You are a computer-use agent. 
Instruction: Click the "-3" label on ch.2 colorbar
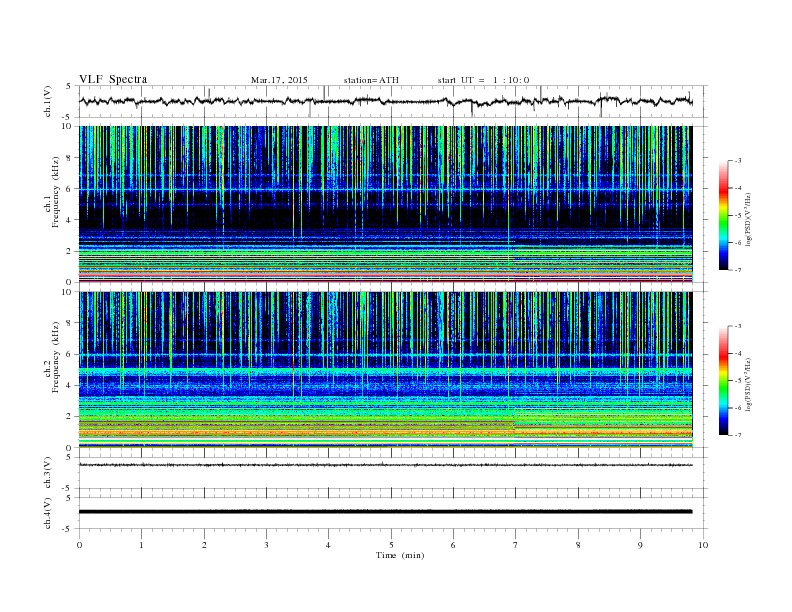pos(738,326)
